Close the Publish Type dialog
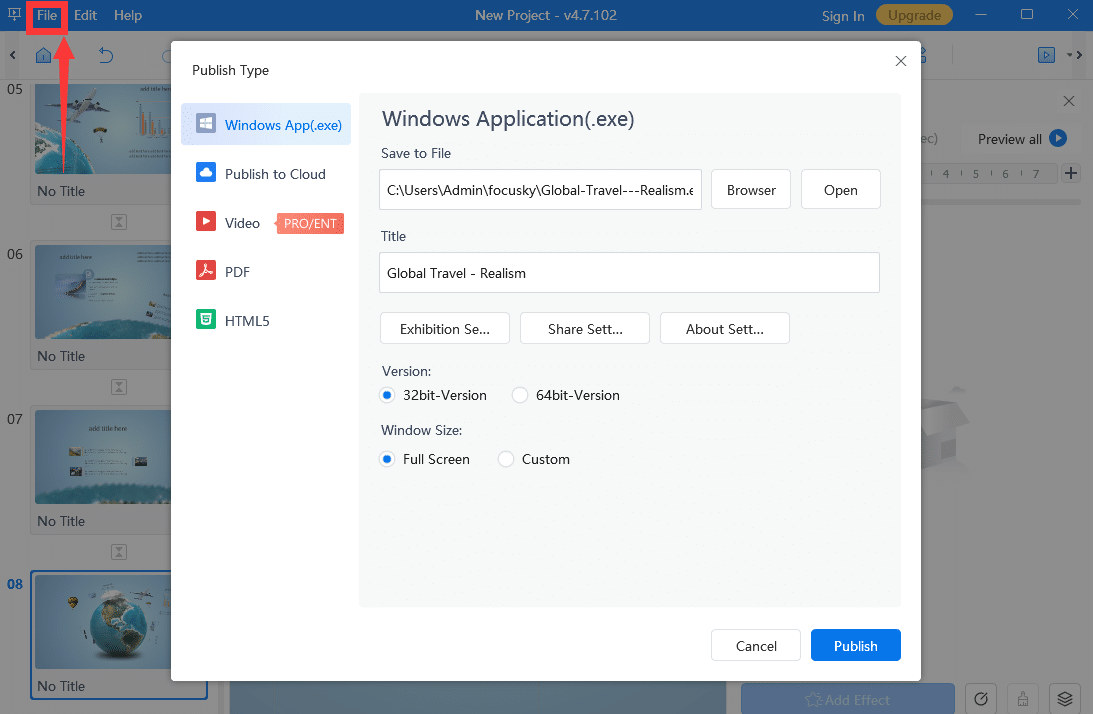1093x714 pixels. [x=900, y=61]
